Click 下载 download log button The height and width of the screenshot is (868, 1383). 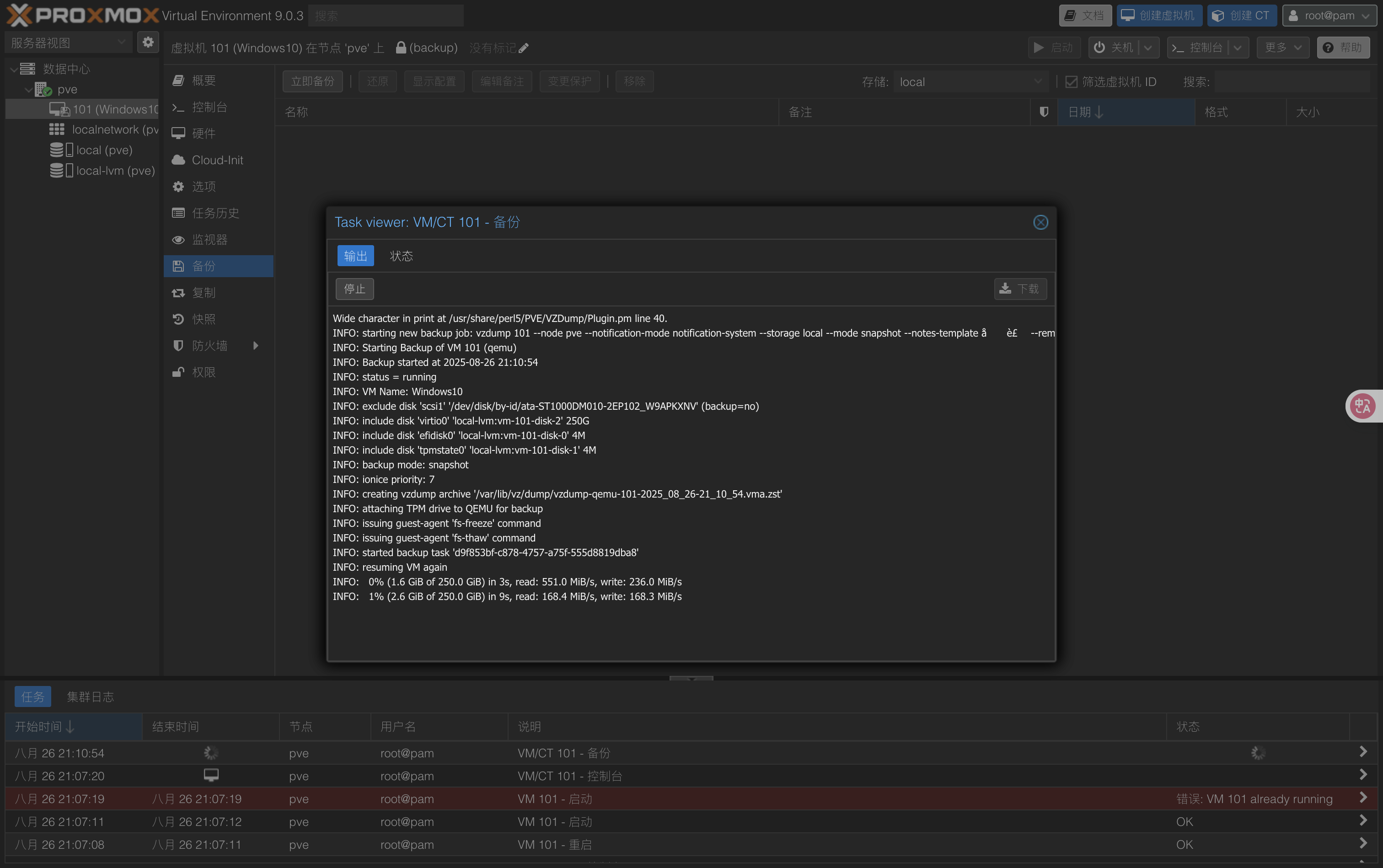pyautogui.click(x=1020, y=289)
